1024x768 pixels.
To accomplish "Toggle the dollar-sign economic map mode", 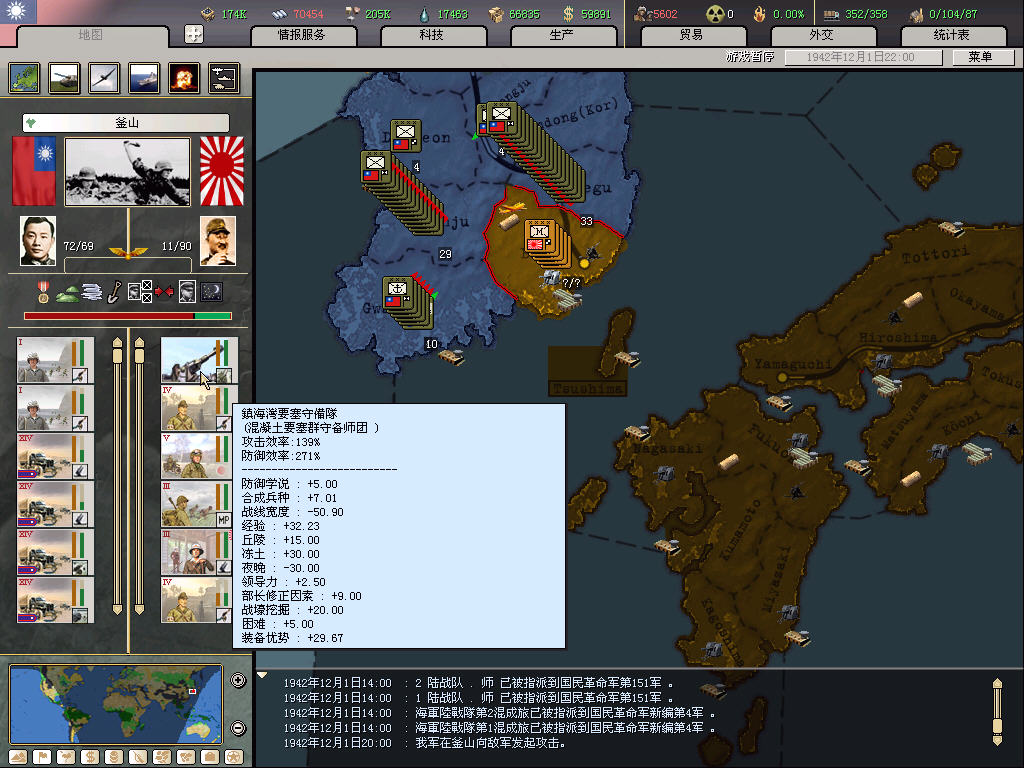I will coord(89,757).
